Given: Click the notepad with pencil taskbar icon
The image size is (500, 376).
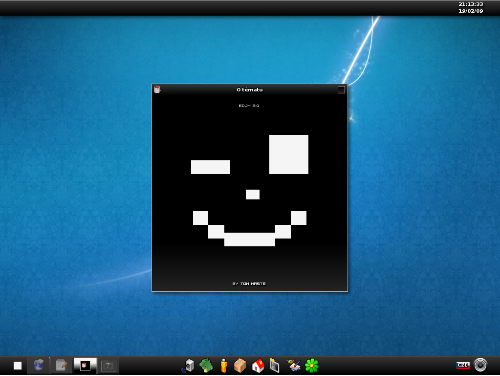Looking at the screenshot, I should coord(62,365).
